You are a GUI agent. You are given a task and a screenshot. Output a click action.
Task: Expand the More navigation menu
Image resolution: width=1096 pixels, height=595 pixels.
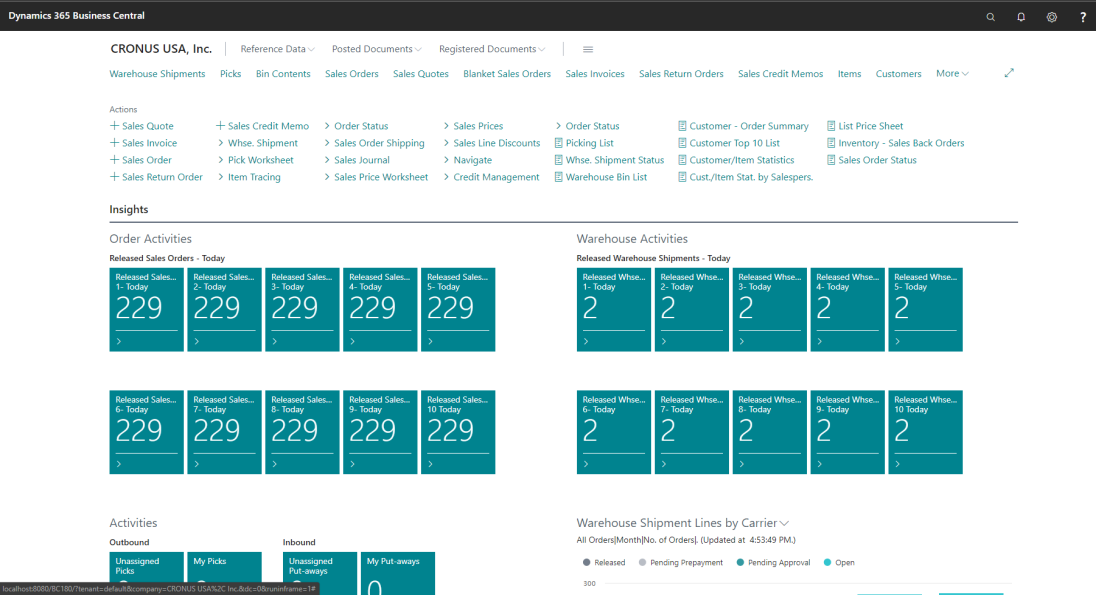[951, 74]
